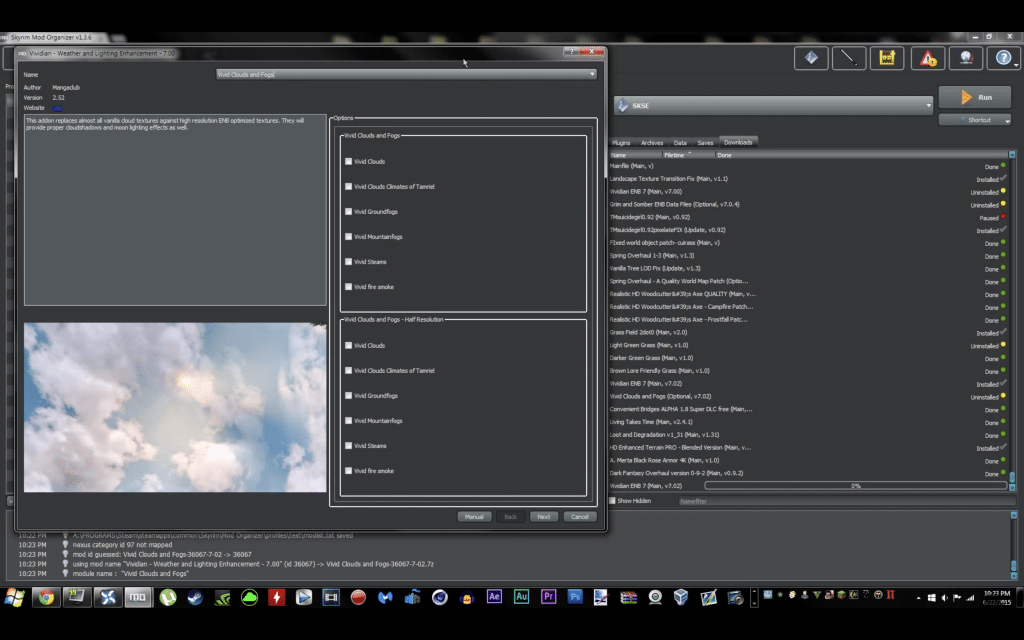Check Vivid Groundfogs in Half Resolution group
1024x640 pixels.
click(x=348, y=396)
